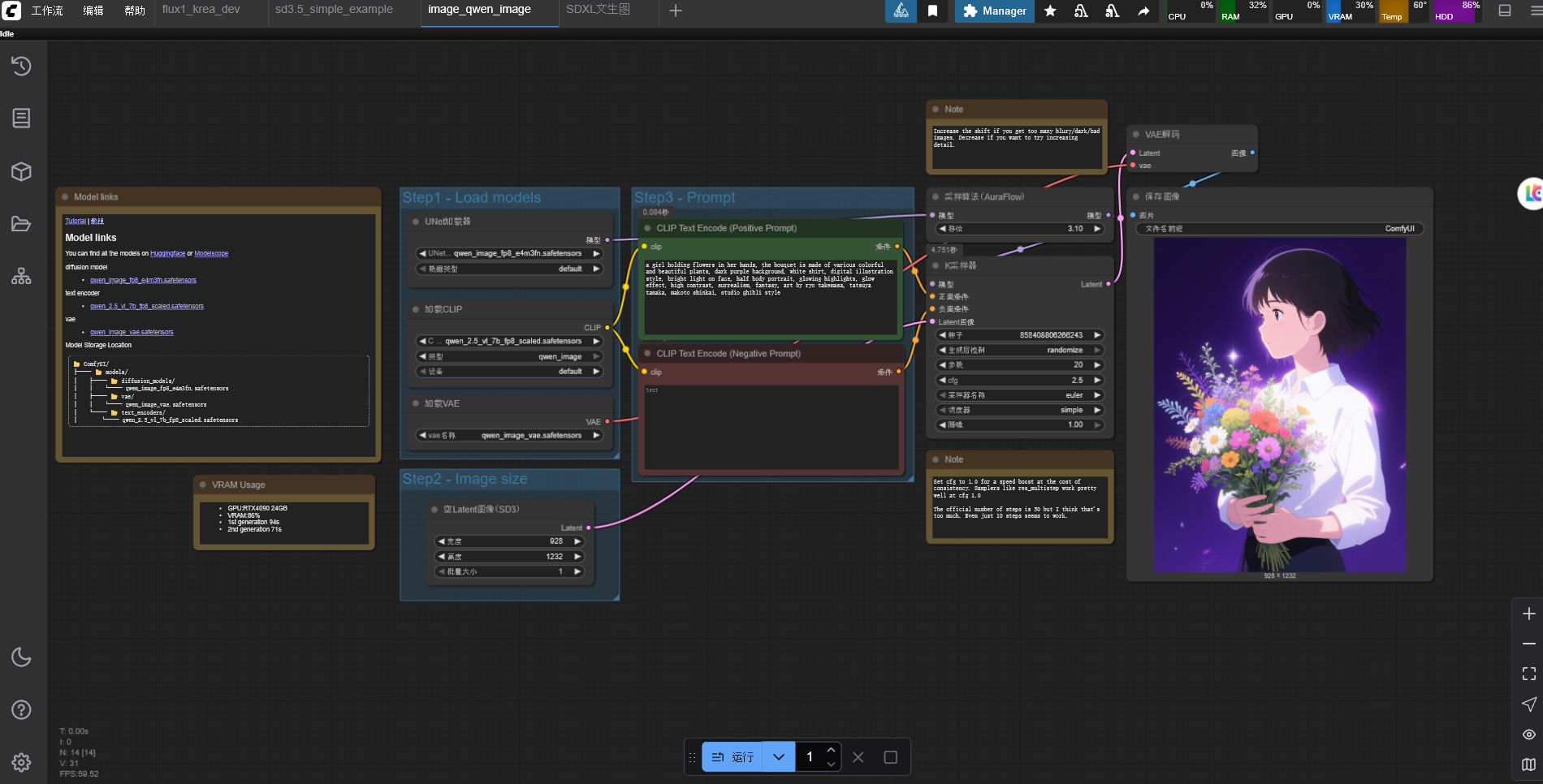1543x784 pixels.
Task: Zoom in with the plus icon
Action: [1528, 614]
